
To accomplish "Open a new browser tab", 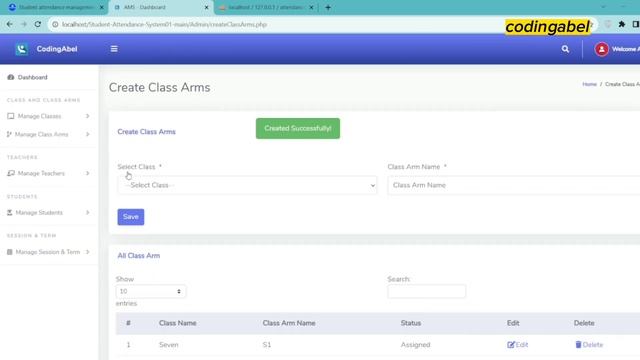I will (328, 7).
